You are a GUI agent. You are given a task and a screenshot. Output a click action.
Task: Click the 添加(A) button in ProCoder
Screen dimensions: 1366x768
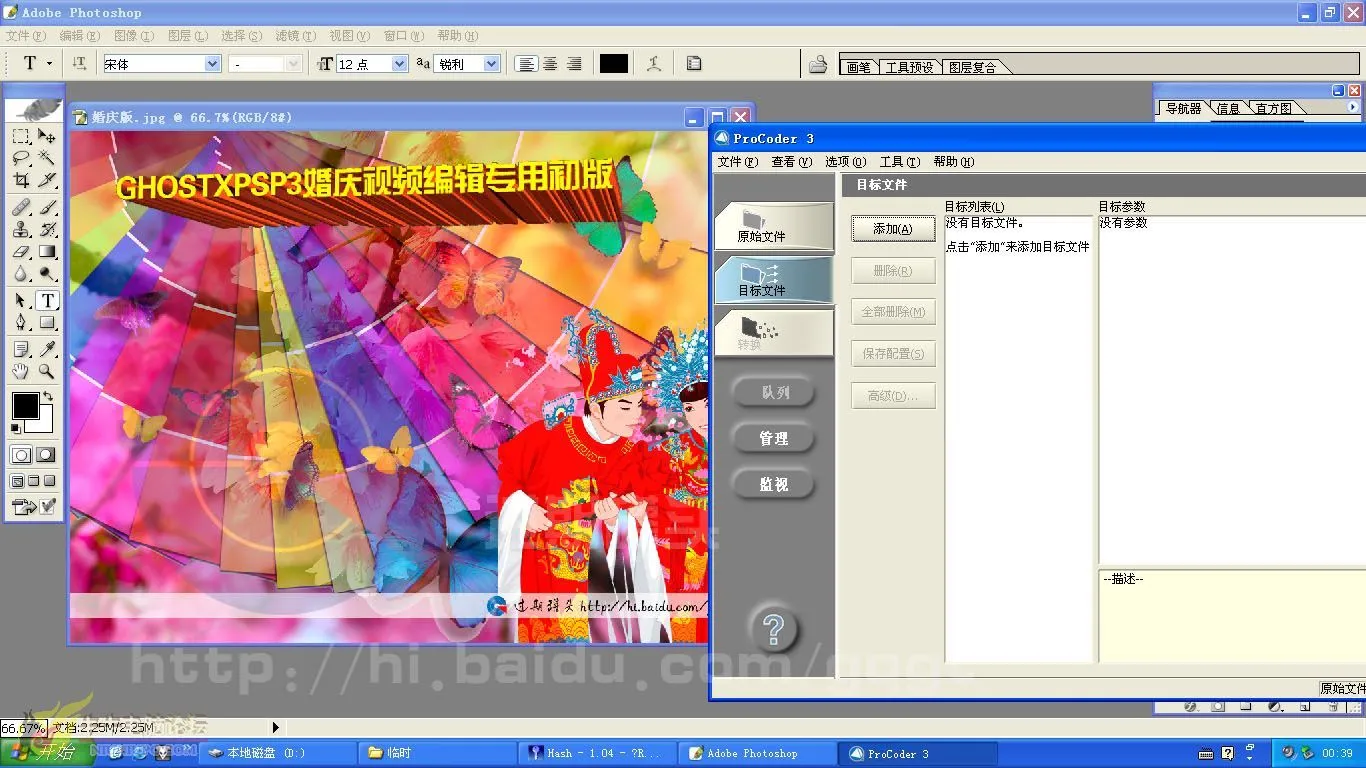(x=892, y=228)
